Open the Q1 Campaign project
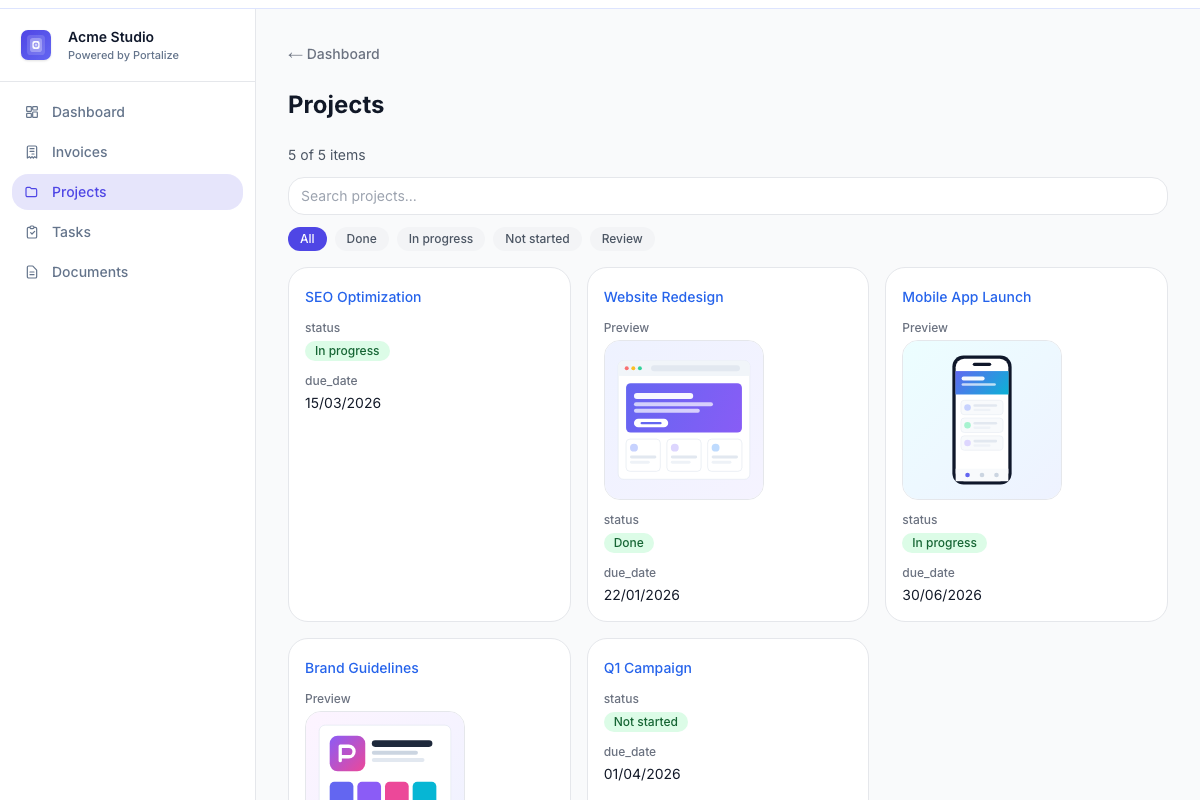Image resolution: width=1200 pixels, height=800 pixels. click(648, 668)
